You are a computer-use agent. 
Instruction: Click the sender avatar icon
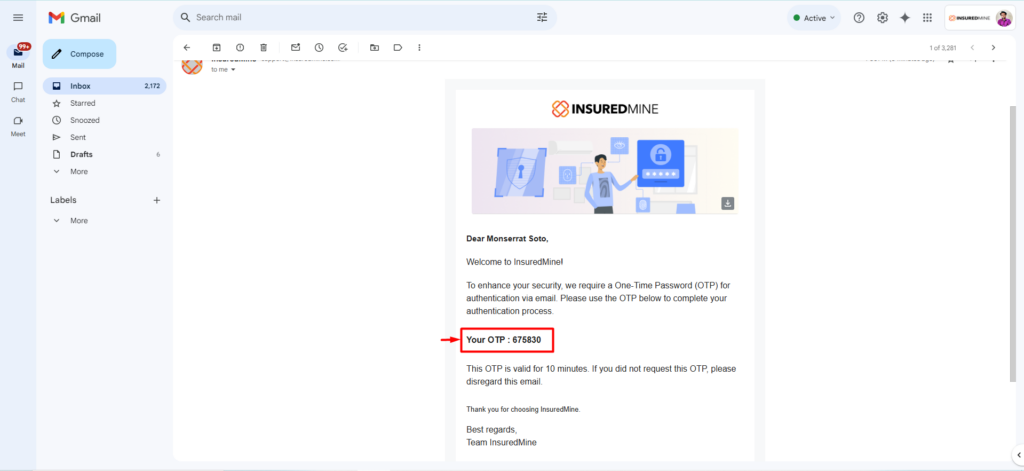click(191, 66)
